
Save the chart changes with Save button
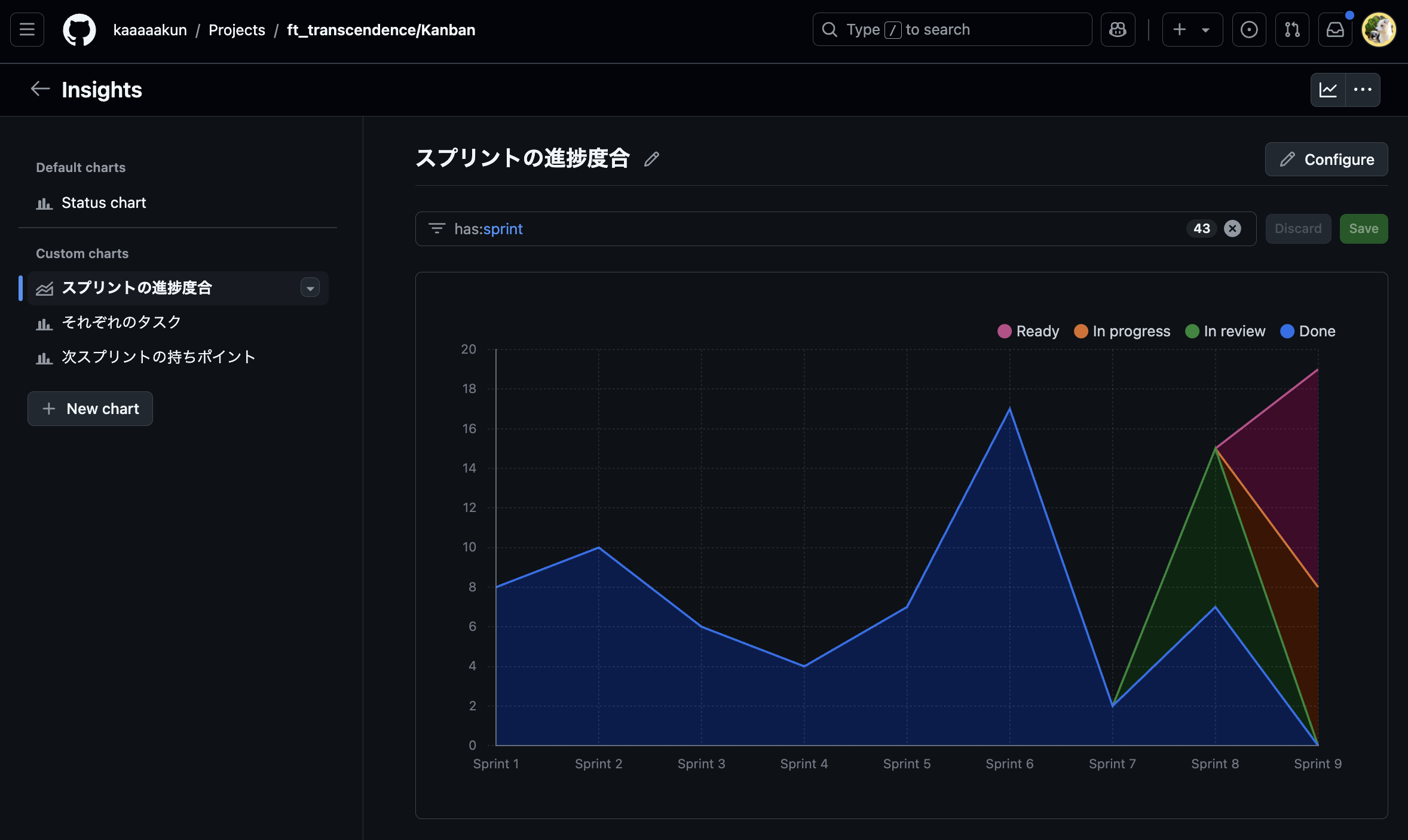(1363, 228)
